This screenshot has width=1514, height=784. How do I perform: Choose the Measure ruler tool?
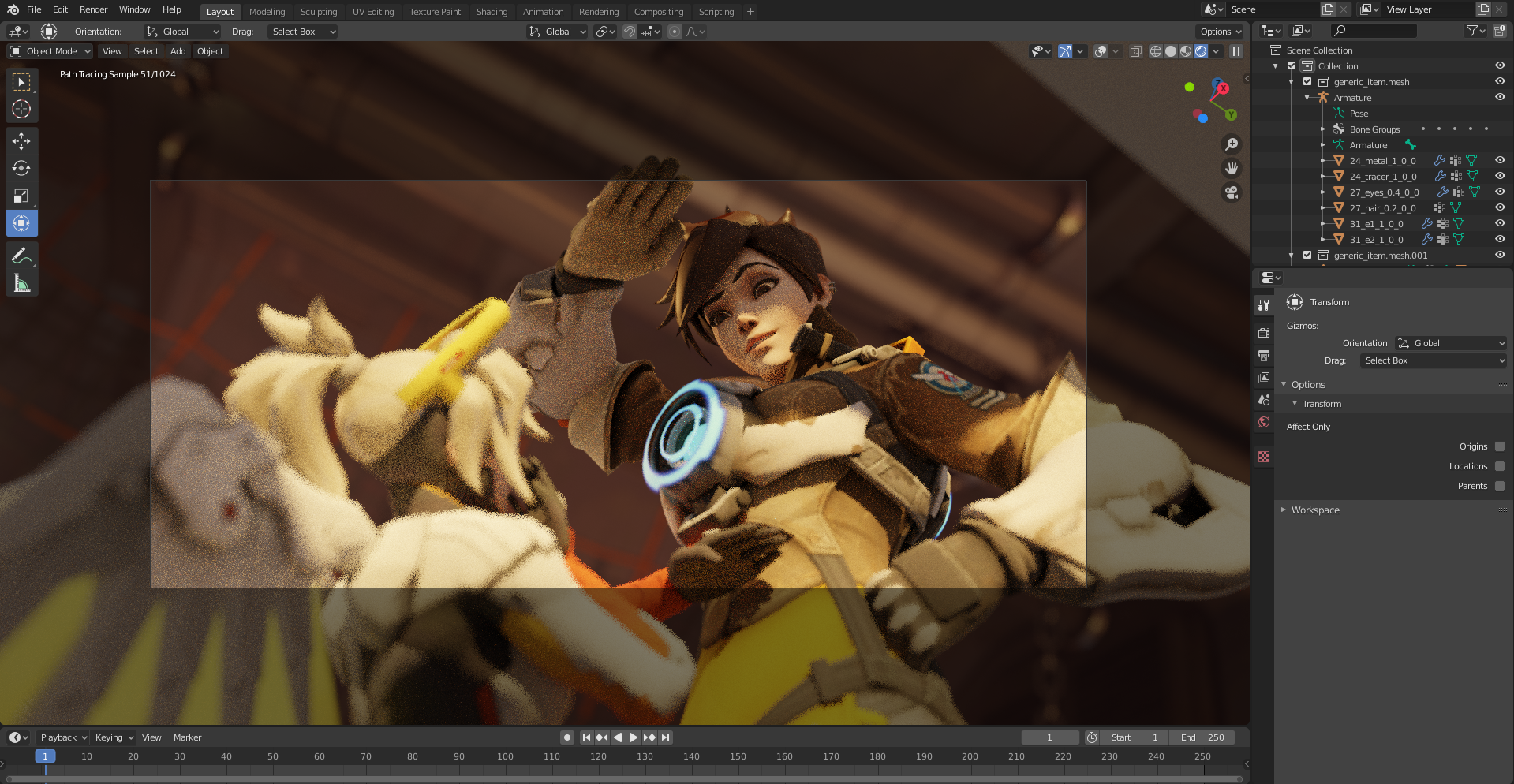[21, 283]
